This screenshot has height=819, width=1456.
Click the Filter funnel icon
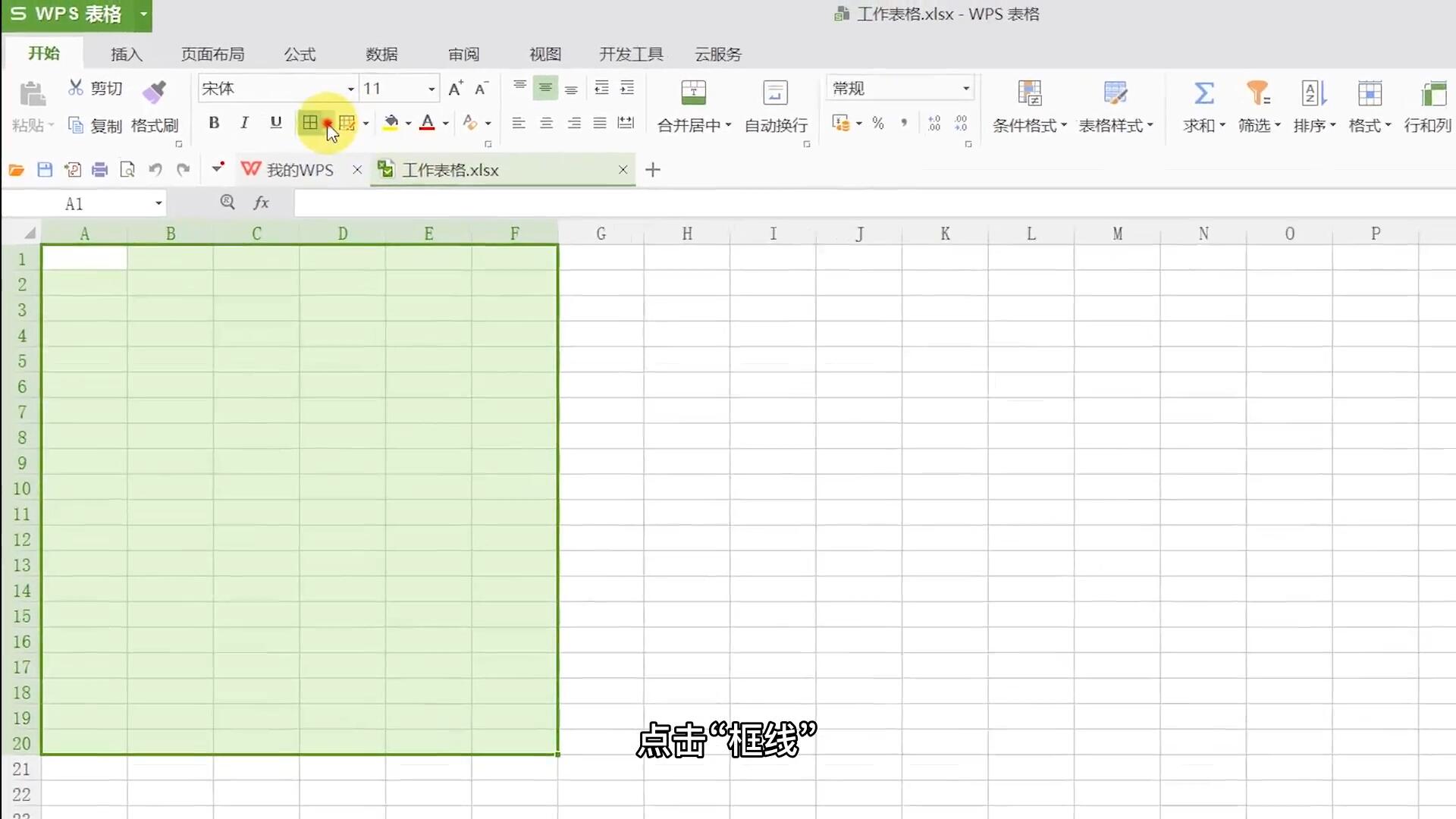1258,93
